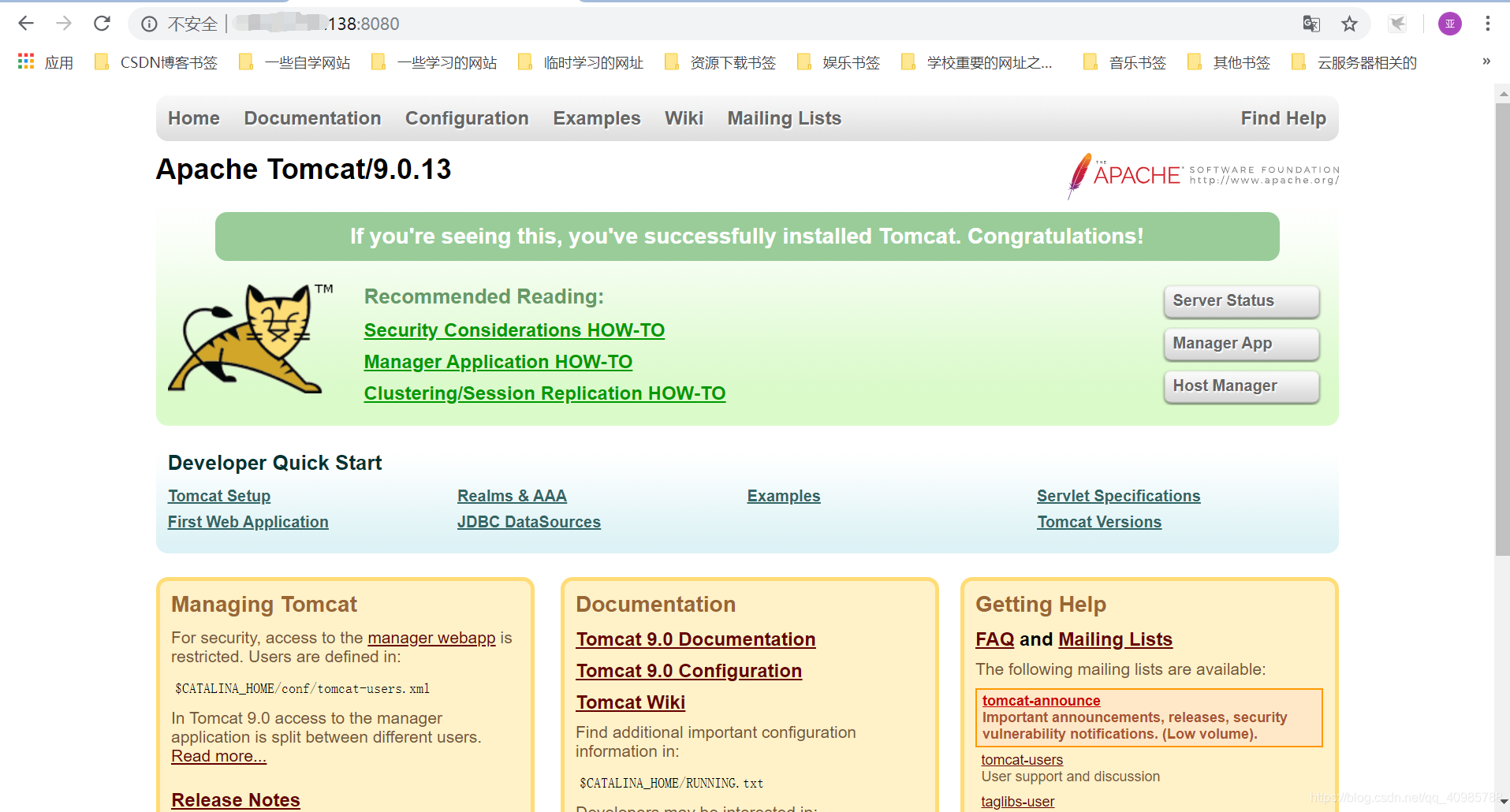
Task: Bookmark this page with the star icon
Action: [1349, 24]
